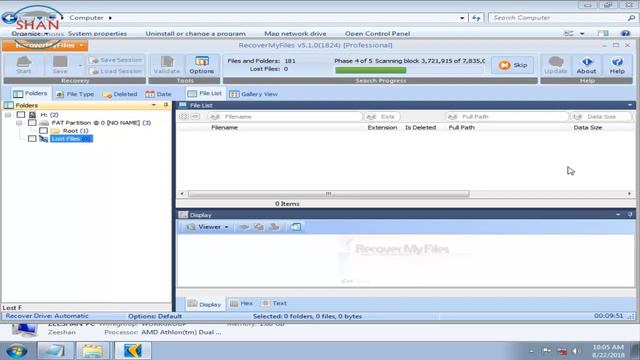Click the H: drive icon in tree

tap(33, 115)
